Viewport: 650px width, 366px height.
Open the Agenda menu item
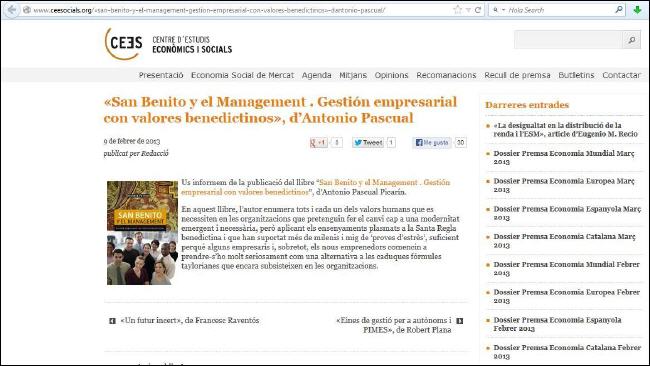pos(316,75)
